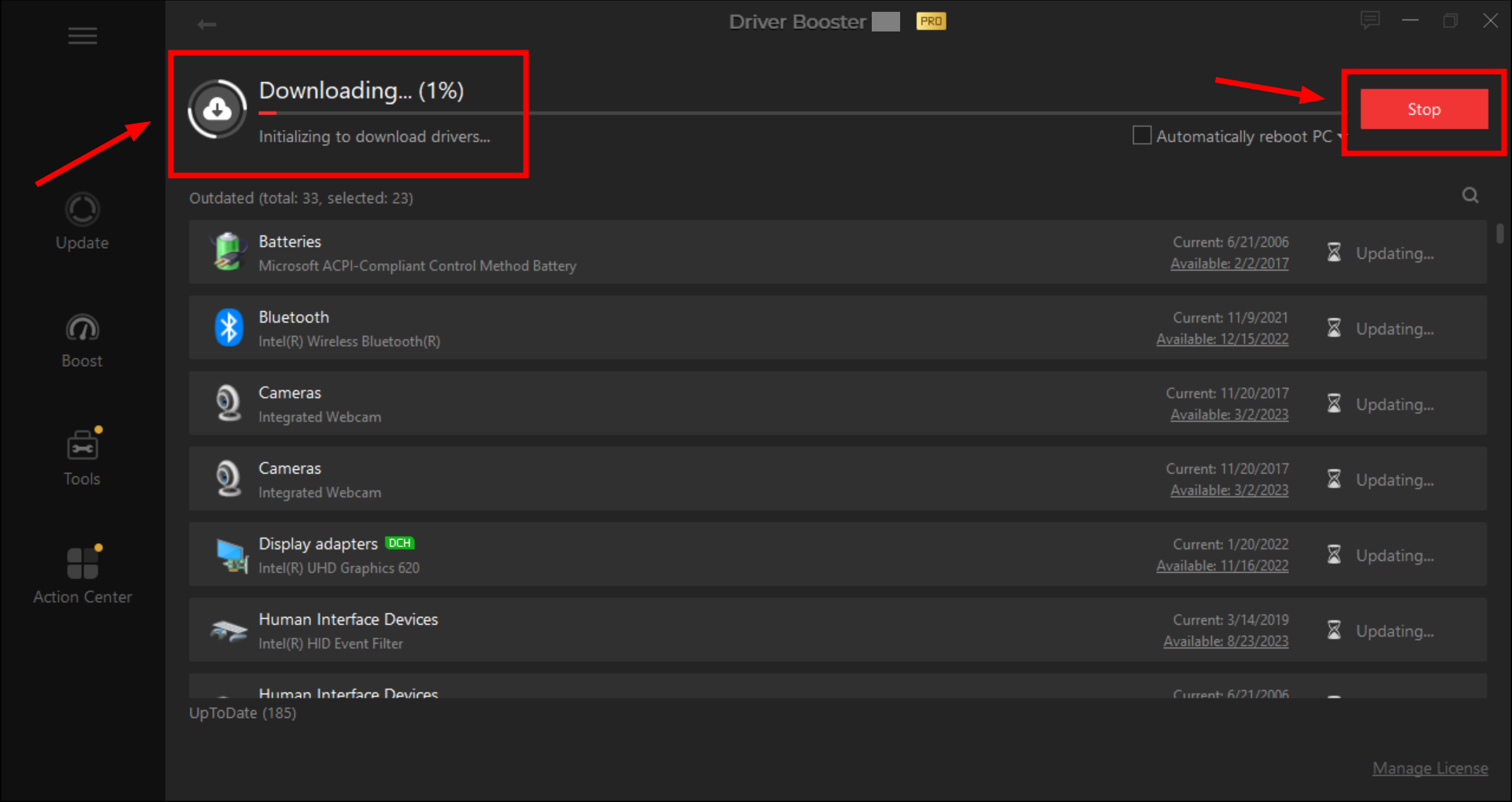
Task: Go back with the arrow icon
Action: 206,24
